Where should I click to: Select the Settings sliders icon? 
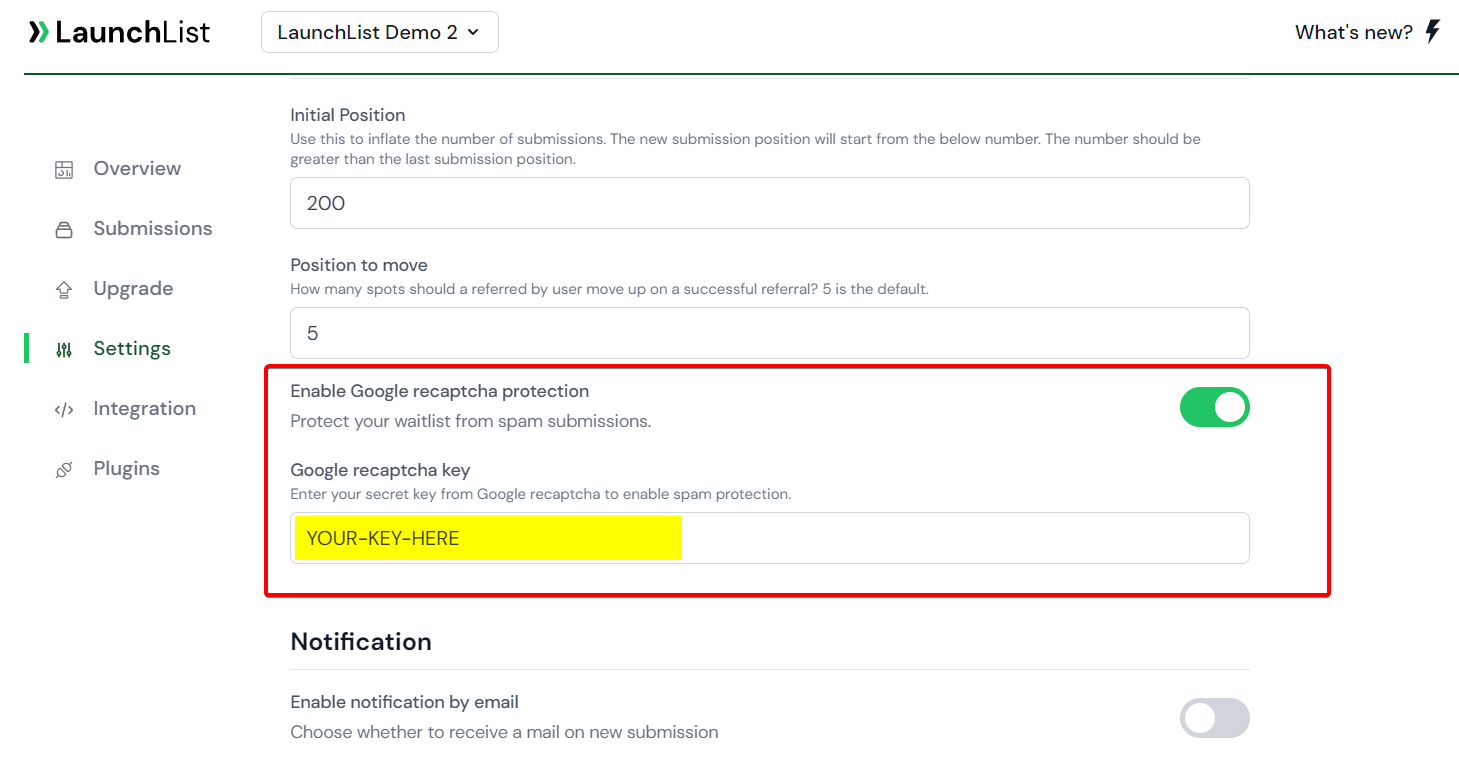(x=63, y=348)
